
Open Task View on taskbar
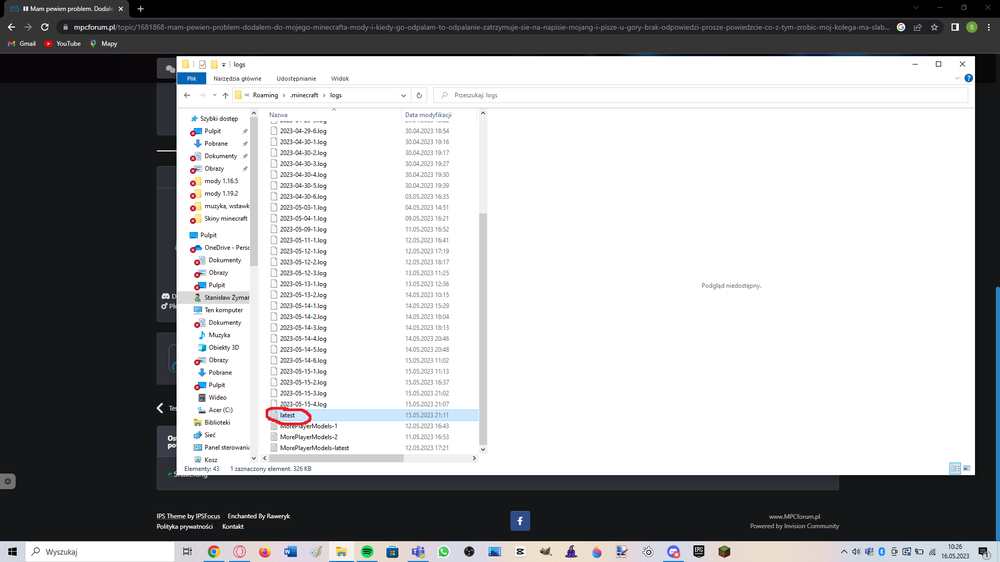pos(187,552)
